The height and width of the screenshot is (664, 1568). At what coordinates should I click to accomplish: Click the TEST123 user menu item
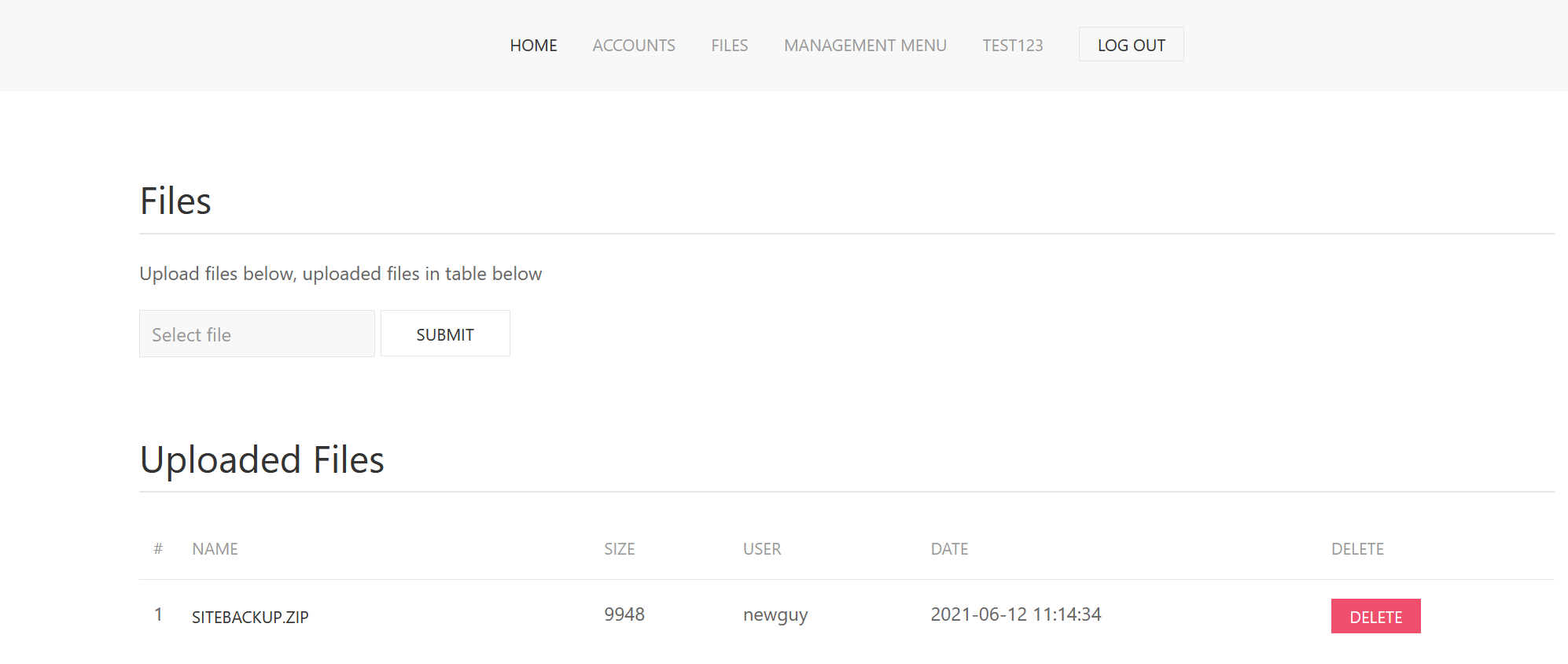[x=1013, y=46]
